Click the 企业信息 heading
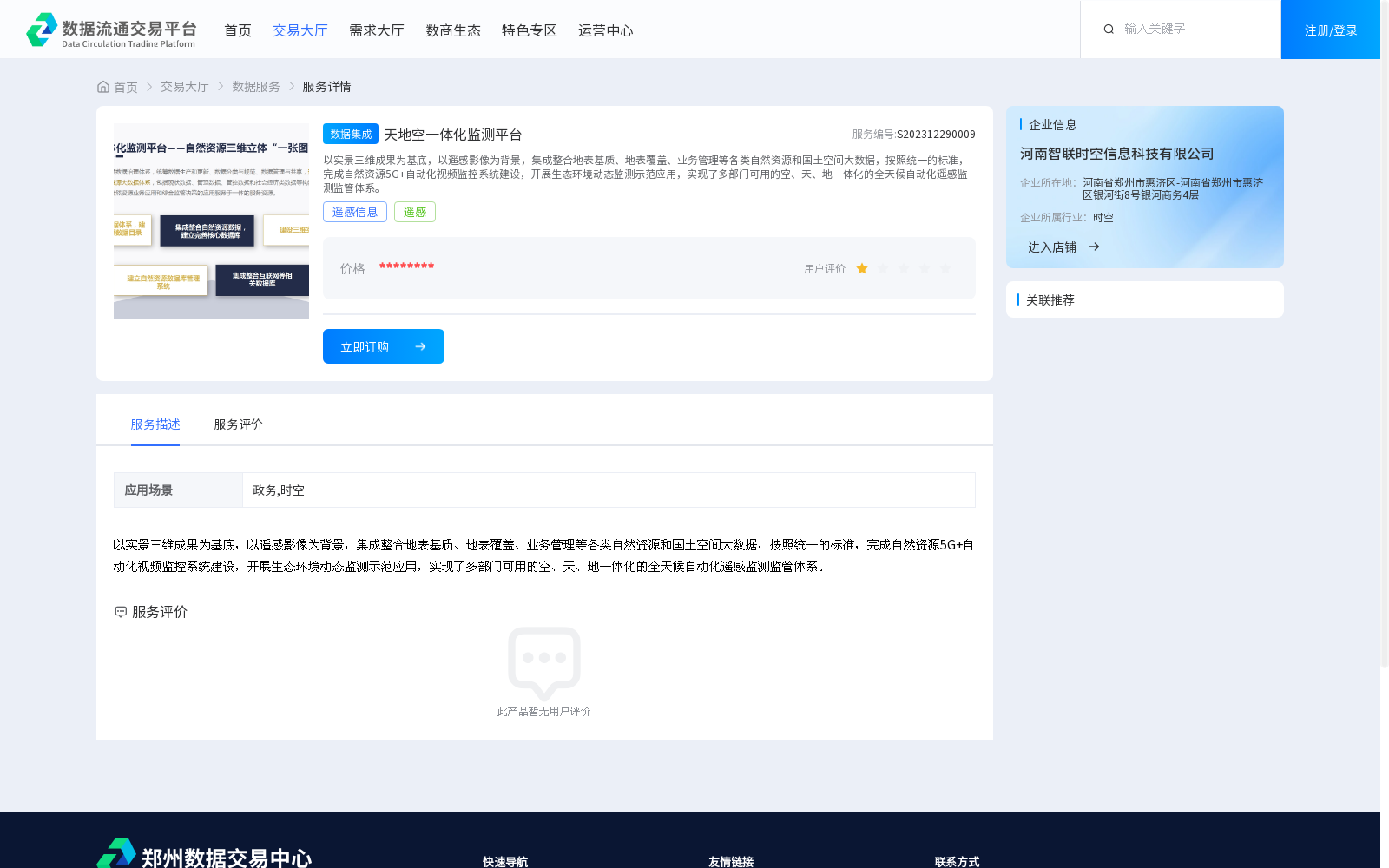Viewport: 1389px width, 868px height. pyautogui.click(x=1053, y=124)
